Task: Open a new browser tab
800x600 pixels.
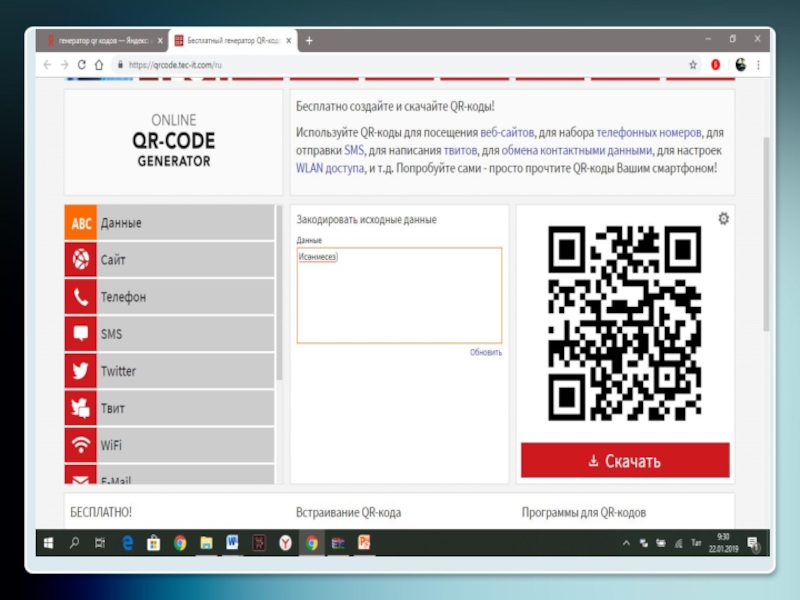Action: pos(309,40)
